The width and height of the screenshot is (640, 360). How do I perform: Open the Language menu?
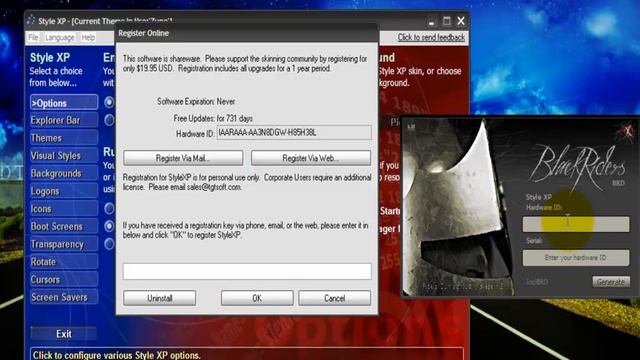tap(60, 38)
